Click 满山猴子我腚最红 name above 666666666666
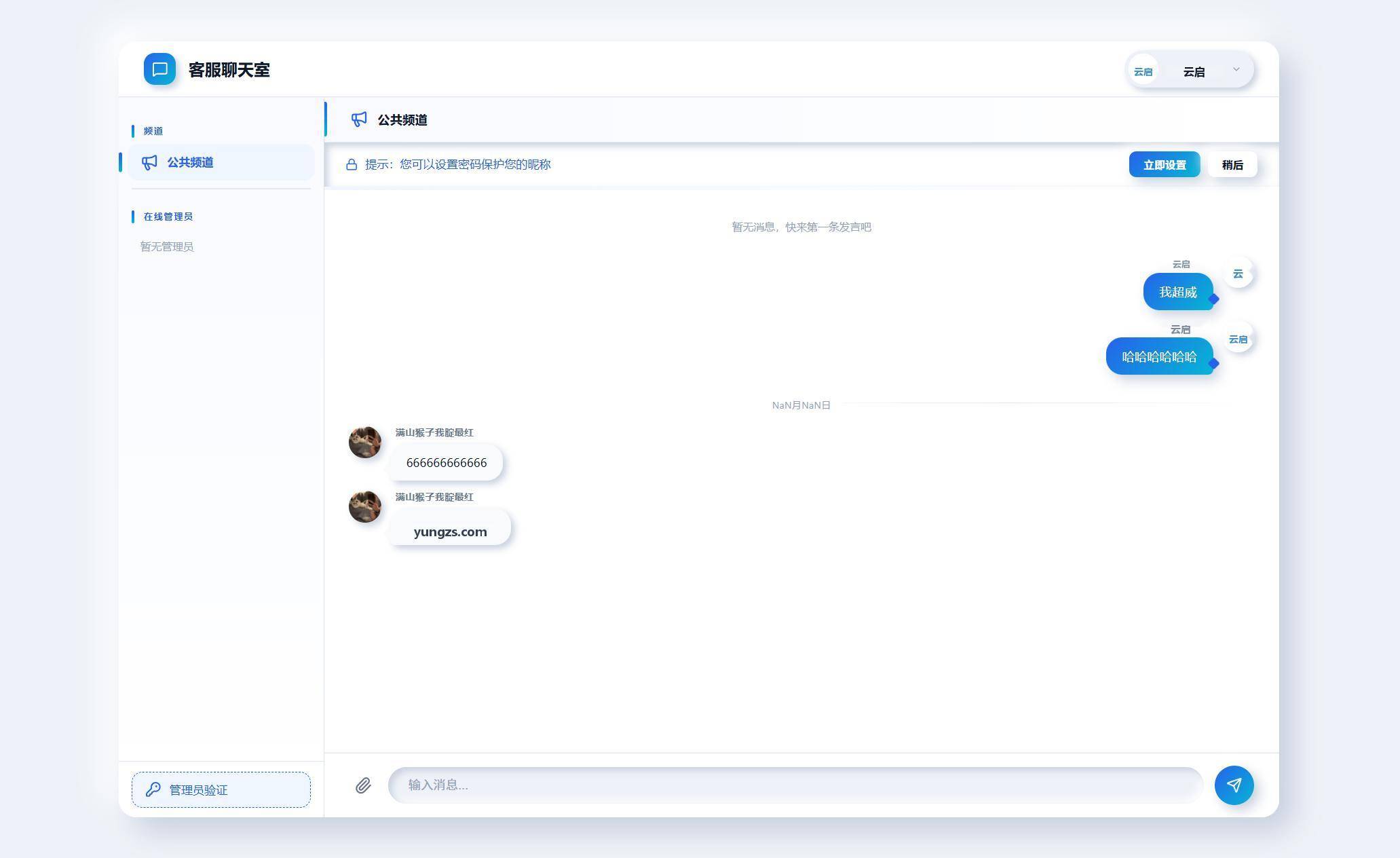The image size is (1400, 858). click(434, 432)
